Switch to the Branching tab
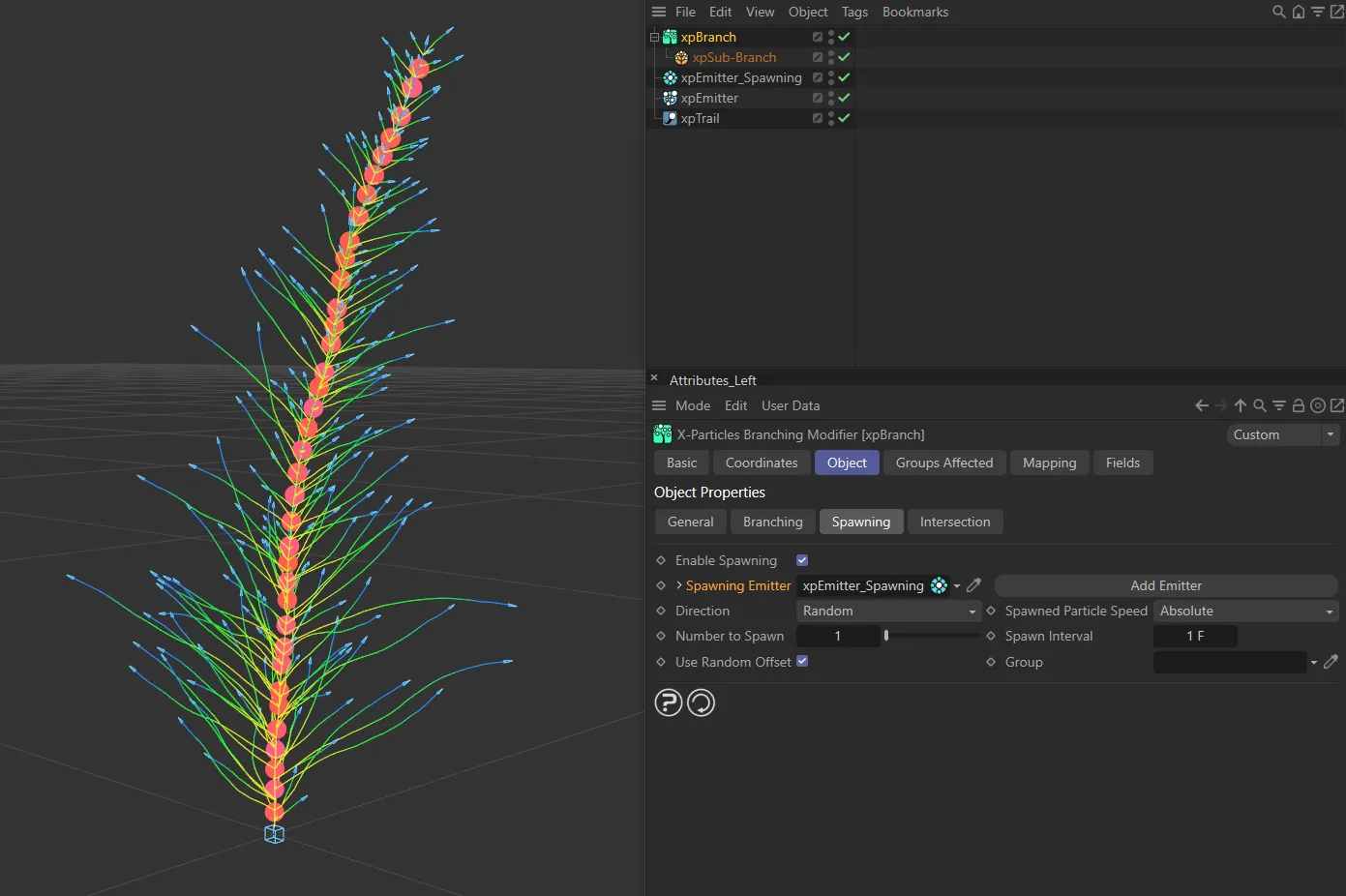This screenshot has height=896, width=1346. coord(772,522)
